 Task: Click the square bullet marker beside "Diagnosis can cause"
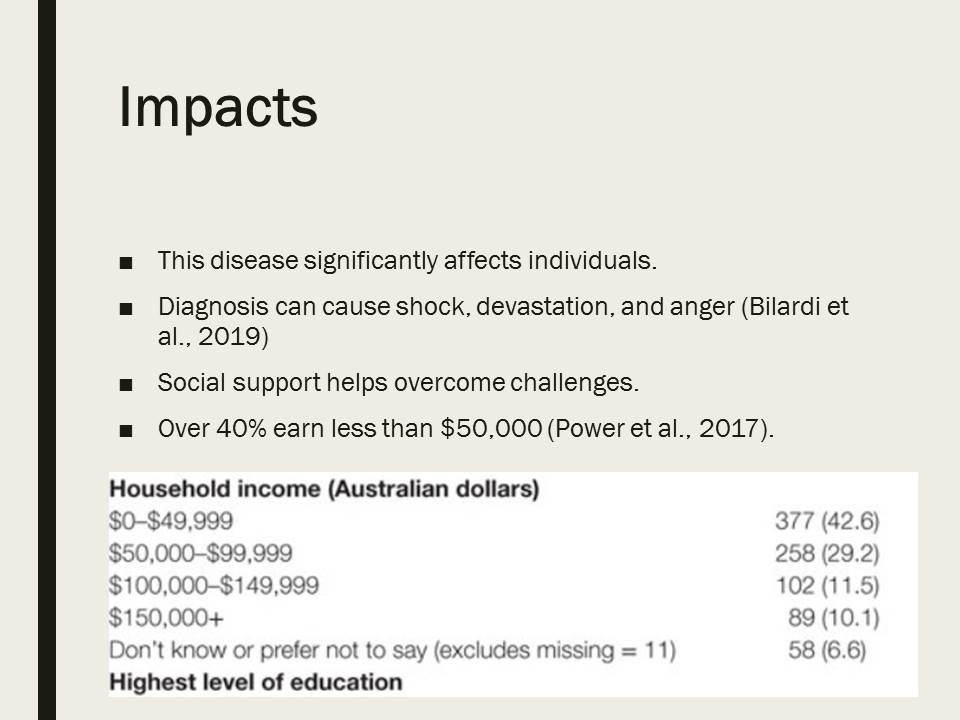125,309
